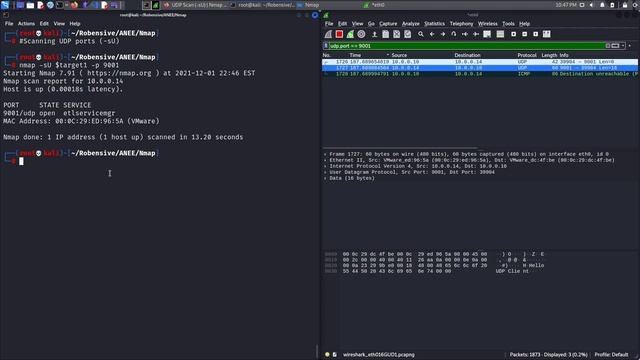This screenshot has width=640, height=360.
Task: Reset text to normal size icon
Action: 536,34
